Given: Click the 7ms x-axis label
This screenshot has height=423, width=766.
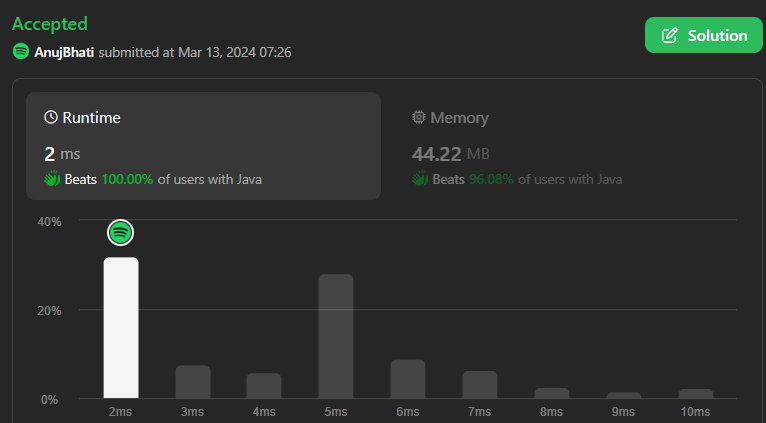Looking at the screenshot, I should click(480, 412).
